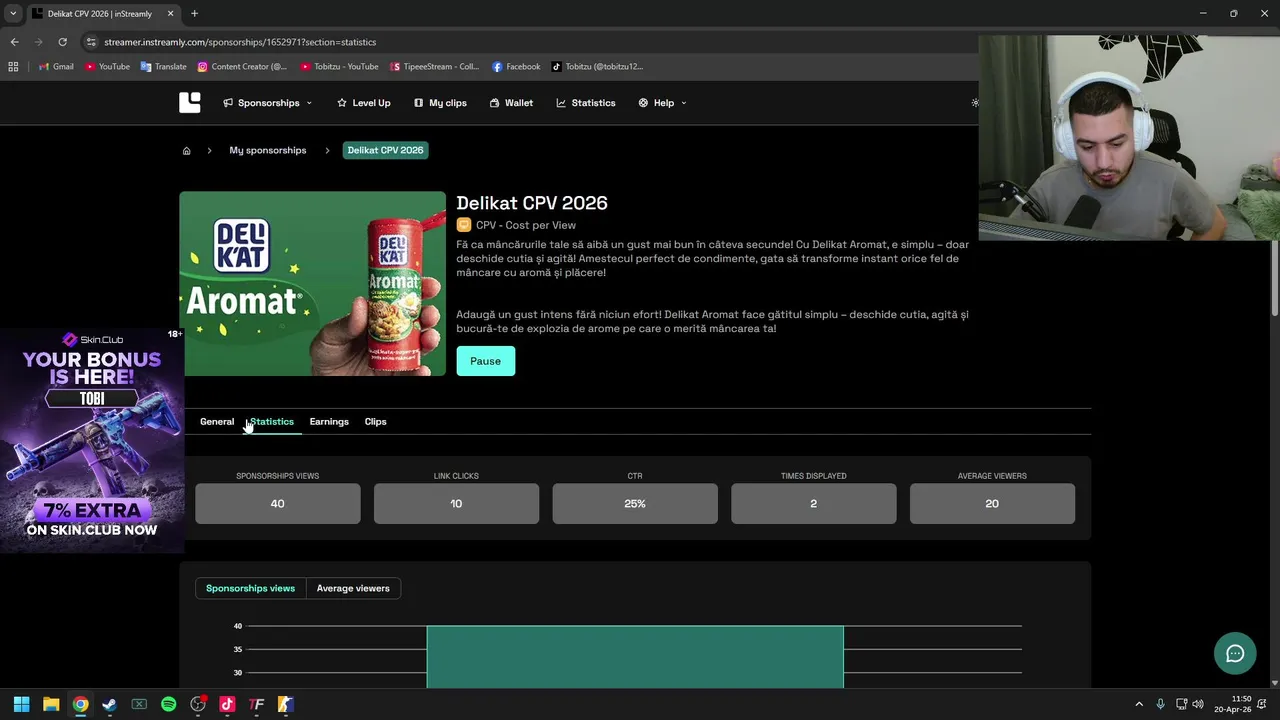Open the Level Up star menu item
Screen dimensions: 1280x720
click(364, 103)
